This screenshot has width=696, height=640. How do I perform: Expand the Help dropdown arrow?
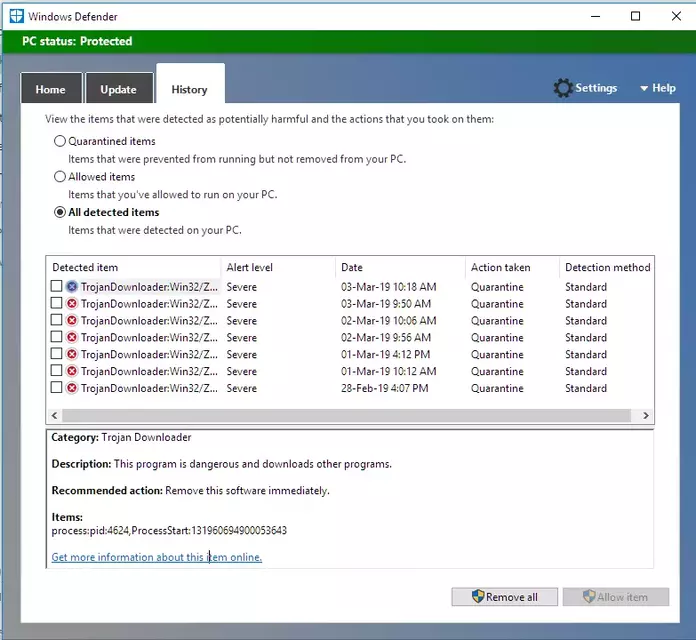(x=644, y=88)
